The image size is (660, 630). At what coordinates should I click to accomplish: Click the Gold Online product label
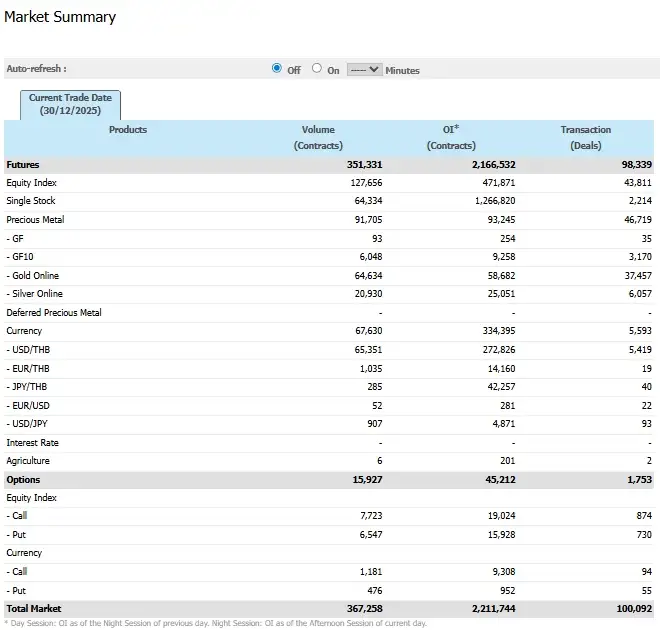point(35,275)
